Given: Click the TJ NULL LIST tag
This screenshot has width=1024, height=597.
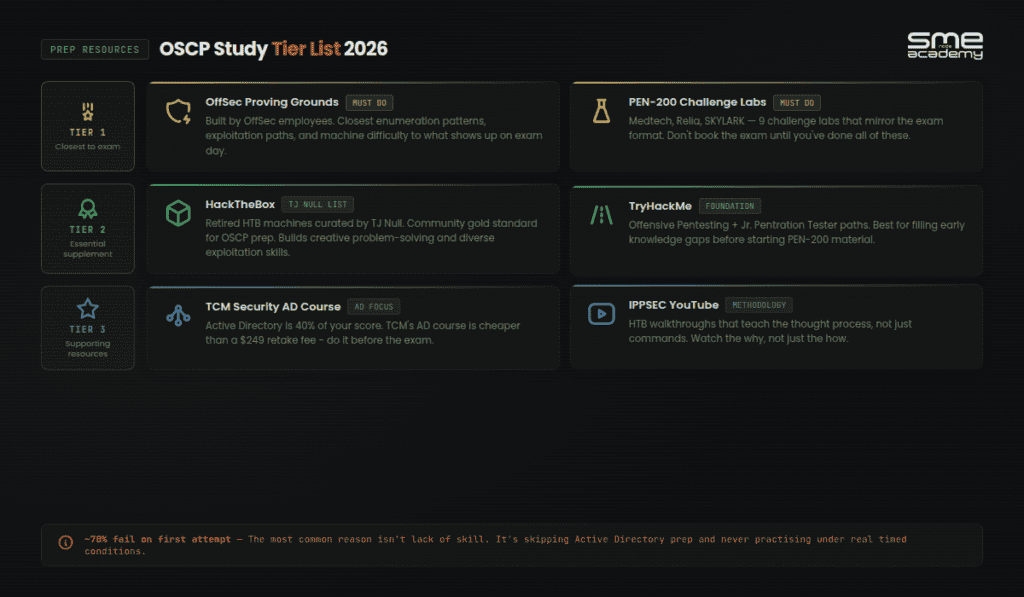Looking at the screenshot, I should click(x=317, y=204).
